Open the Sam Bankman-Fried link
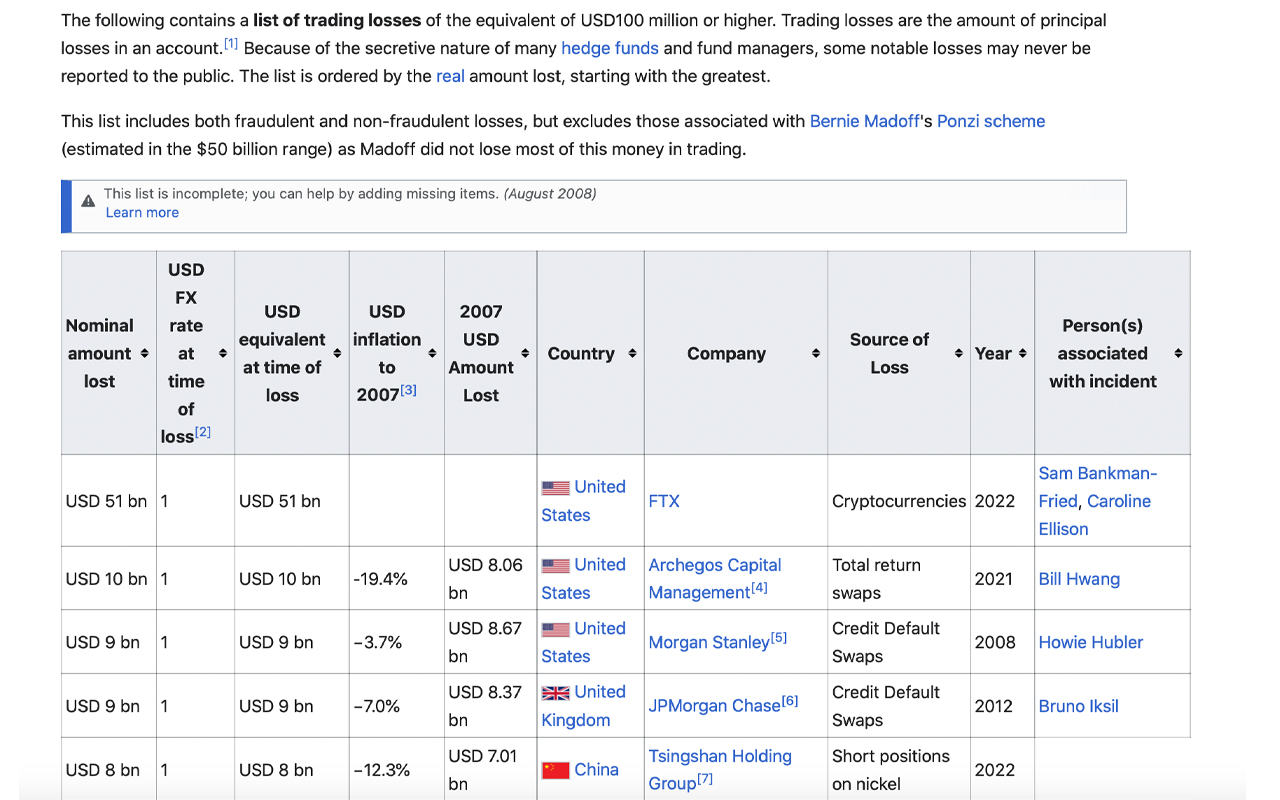 (x=1097, y=473)
